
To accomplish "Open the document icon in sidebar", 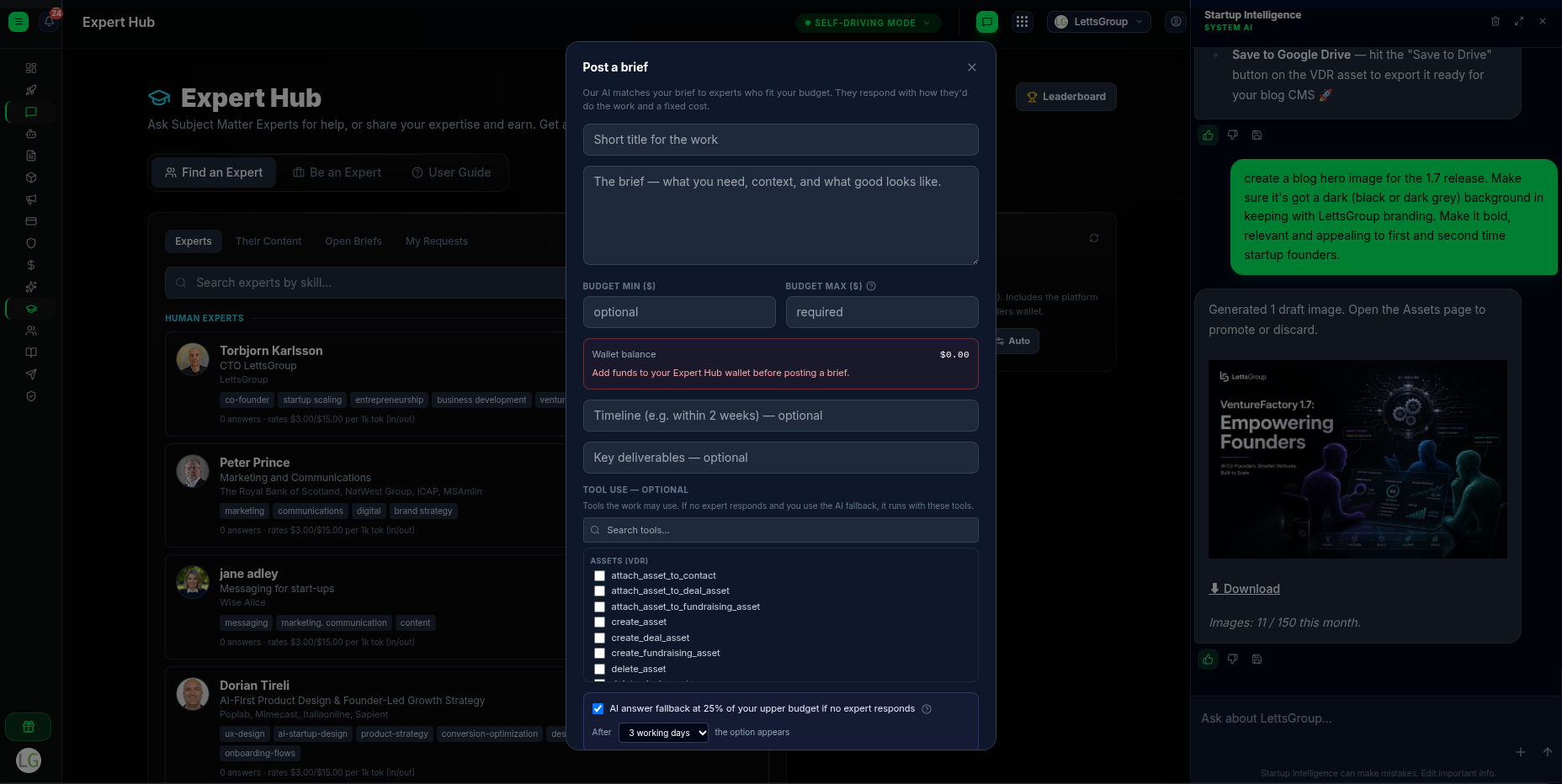I will 31,156.
